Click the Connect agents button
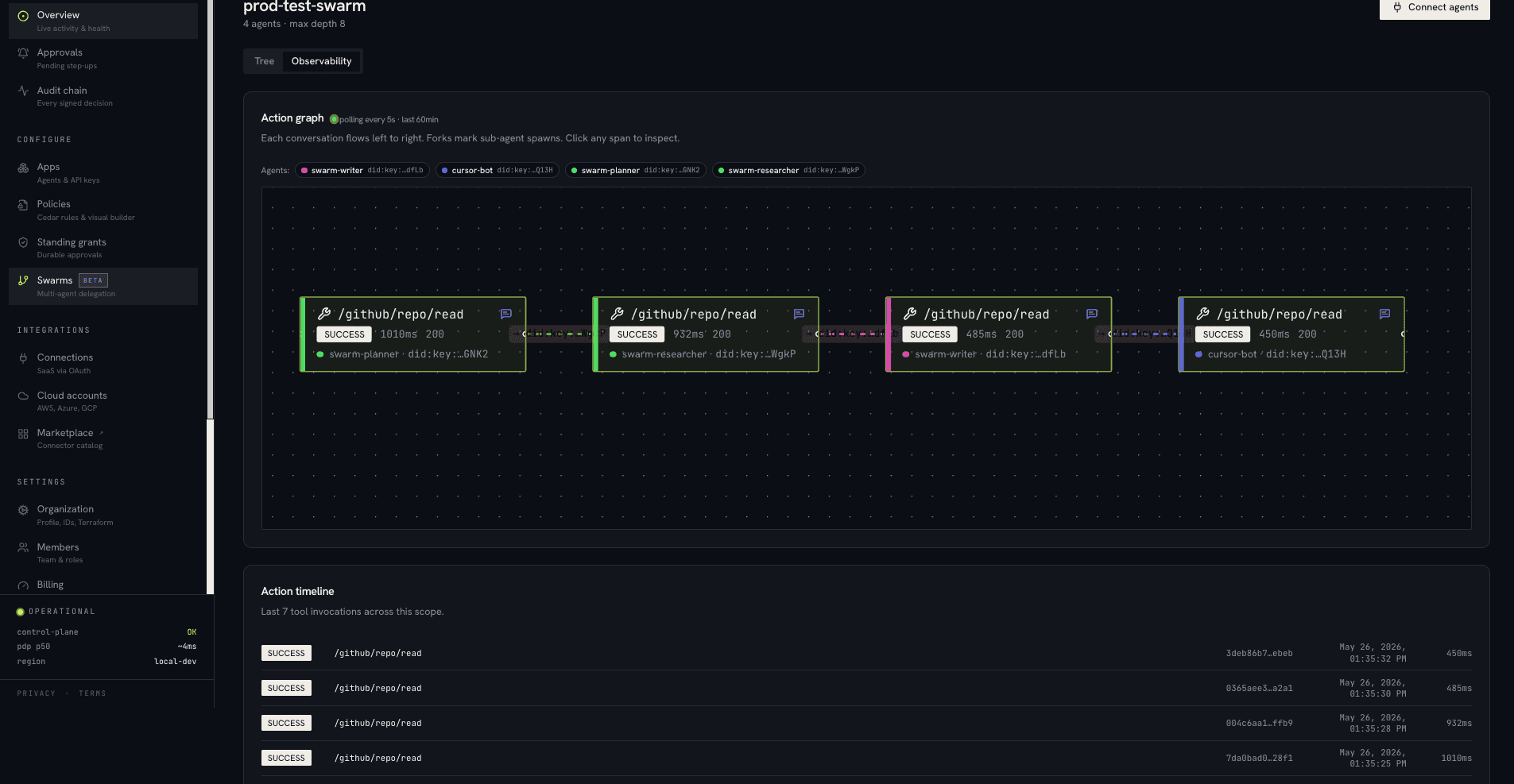1514x784 pixels. (x=1435, y=8)
